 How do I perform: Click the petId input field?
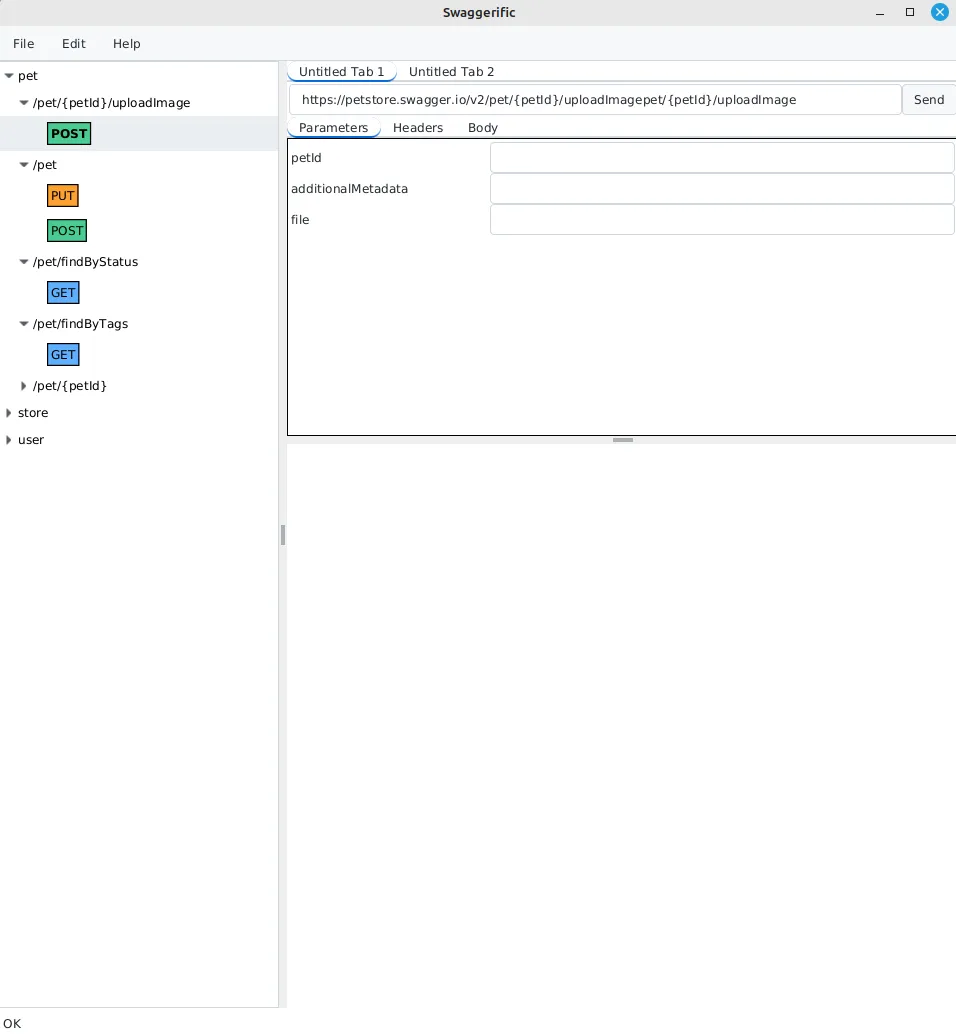coord(721,157)
